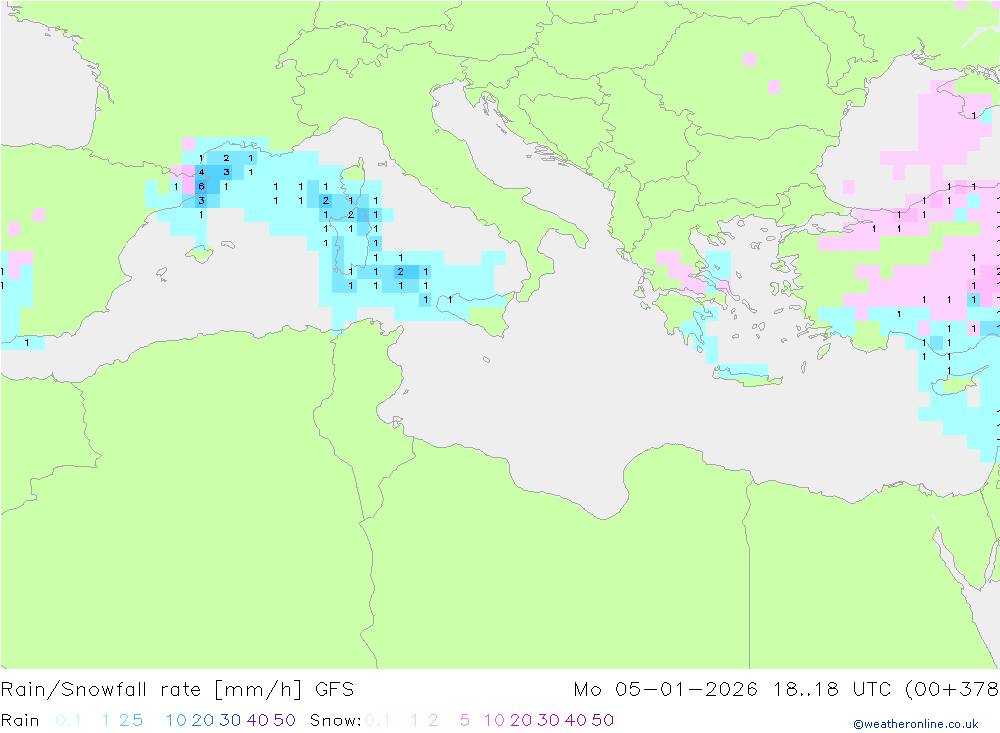Click the '4' rain rate value on map
1000x733 pixels.
[x=202, y=172]
